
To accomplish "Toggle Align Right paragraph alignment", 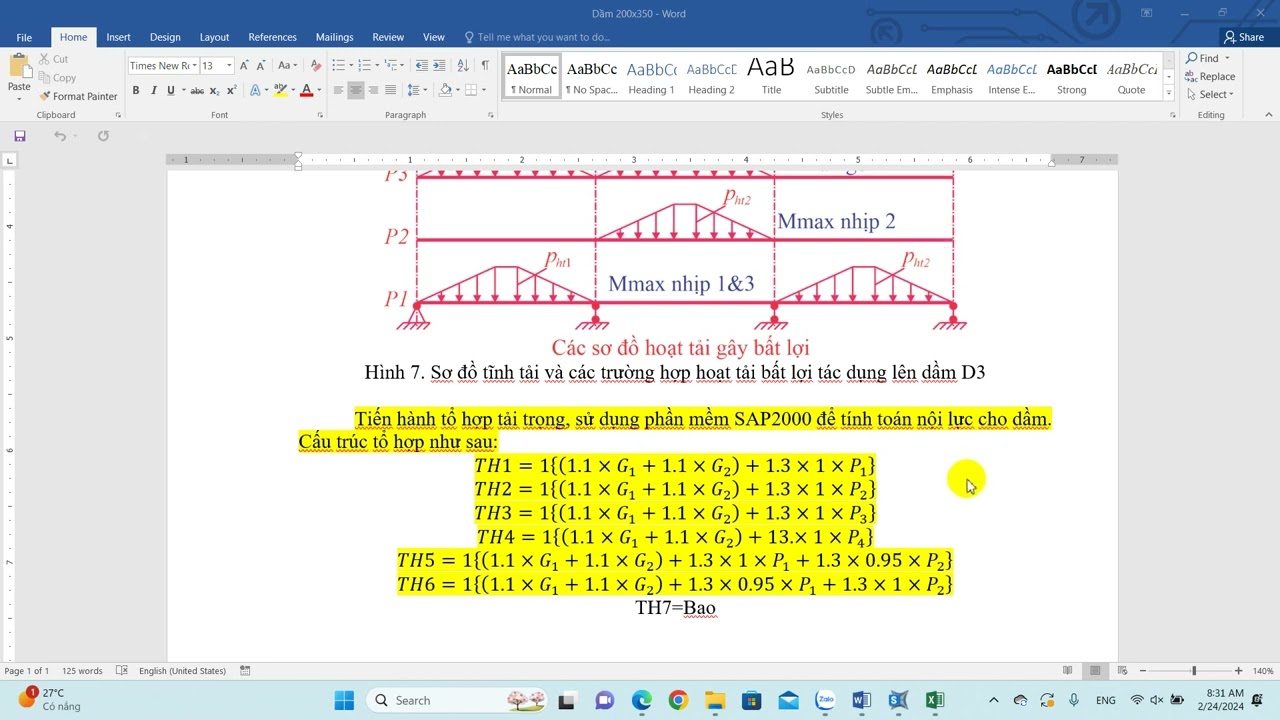I will pyautogui.click(x=373, y=91).
